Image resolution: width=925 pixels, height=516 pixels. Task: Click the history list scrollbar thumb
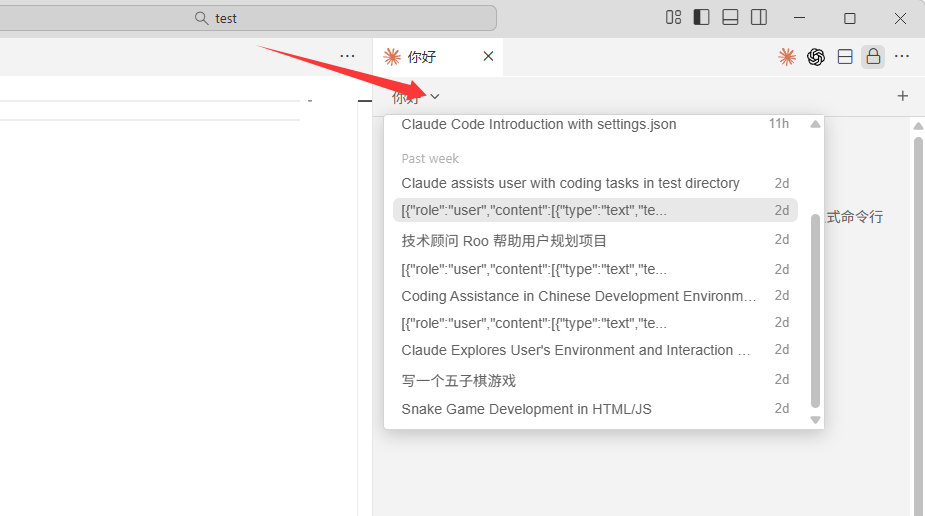click(815, 311)
